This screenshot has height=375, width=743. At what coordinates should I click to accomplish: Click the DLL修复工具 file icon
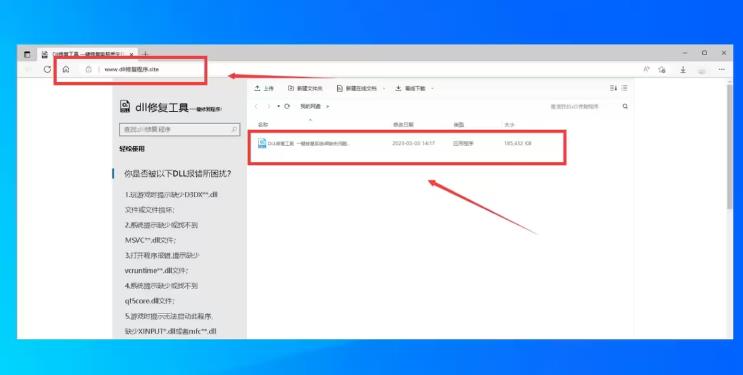[262, 143]
